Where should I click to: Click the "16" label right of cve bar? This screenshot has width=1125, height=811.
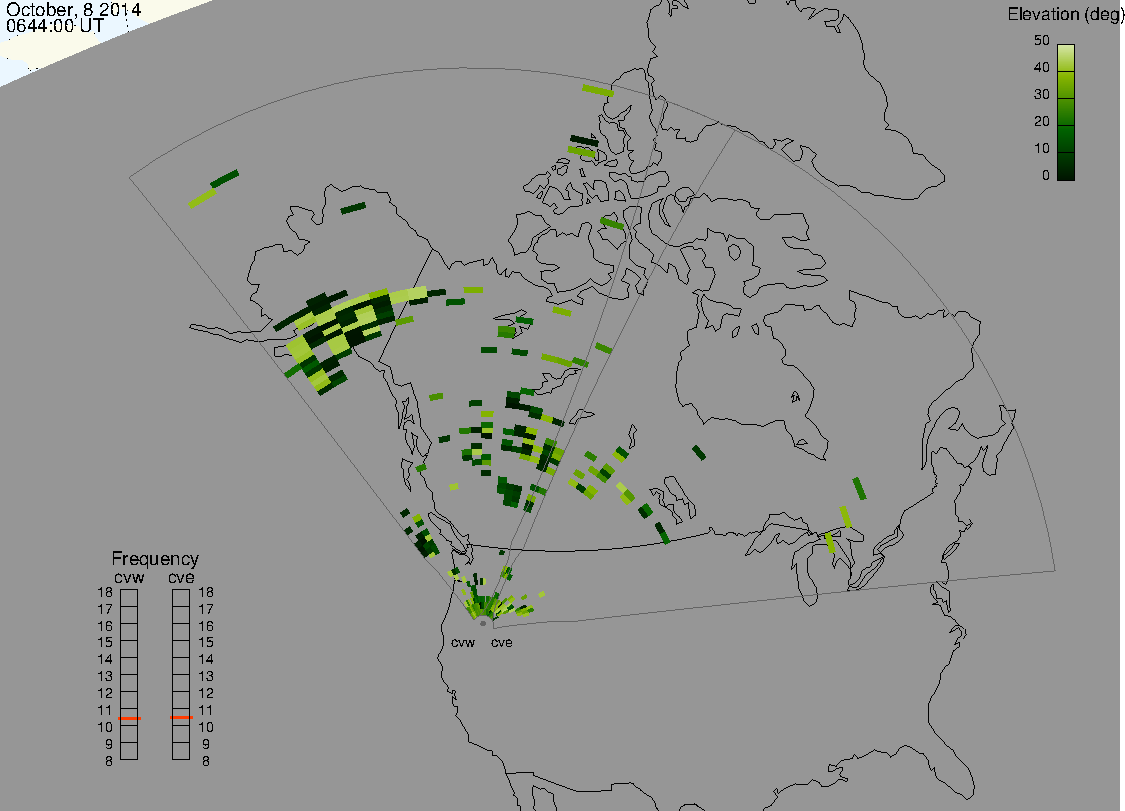point(206,627)
